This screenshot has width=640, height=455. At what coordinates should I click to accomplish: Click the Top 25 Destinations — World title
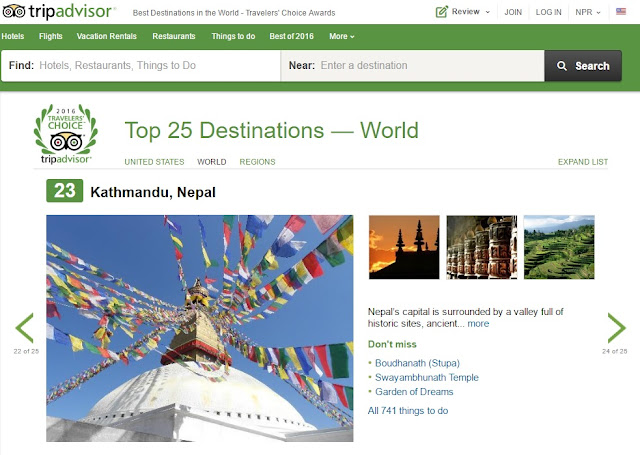271,131
